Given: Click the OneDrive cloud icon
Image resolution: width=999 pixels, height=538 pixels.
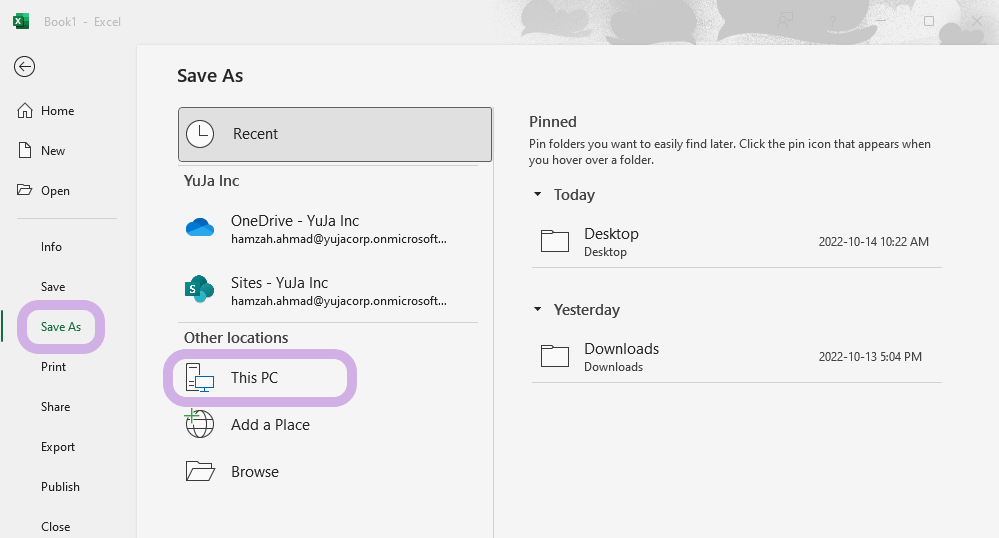Looking at the screenshot, I should click(200, 228).
